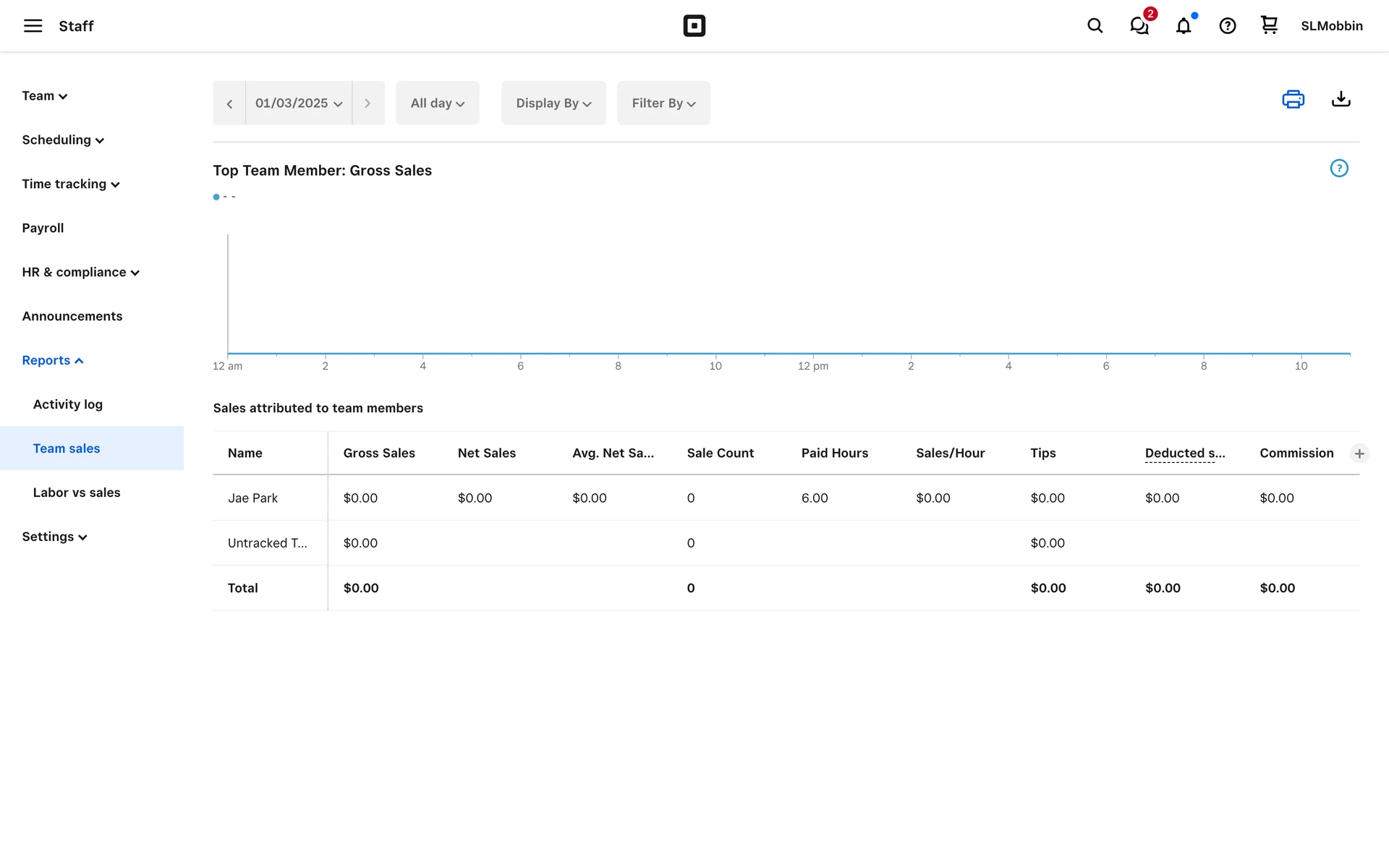Click the SLMobbin account name
This screenshot has height=868, width=1389.
click(x=1331, y=26)
